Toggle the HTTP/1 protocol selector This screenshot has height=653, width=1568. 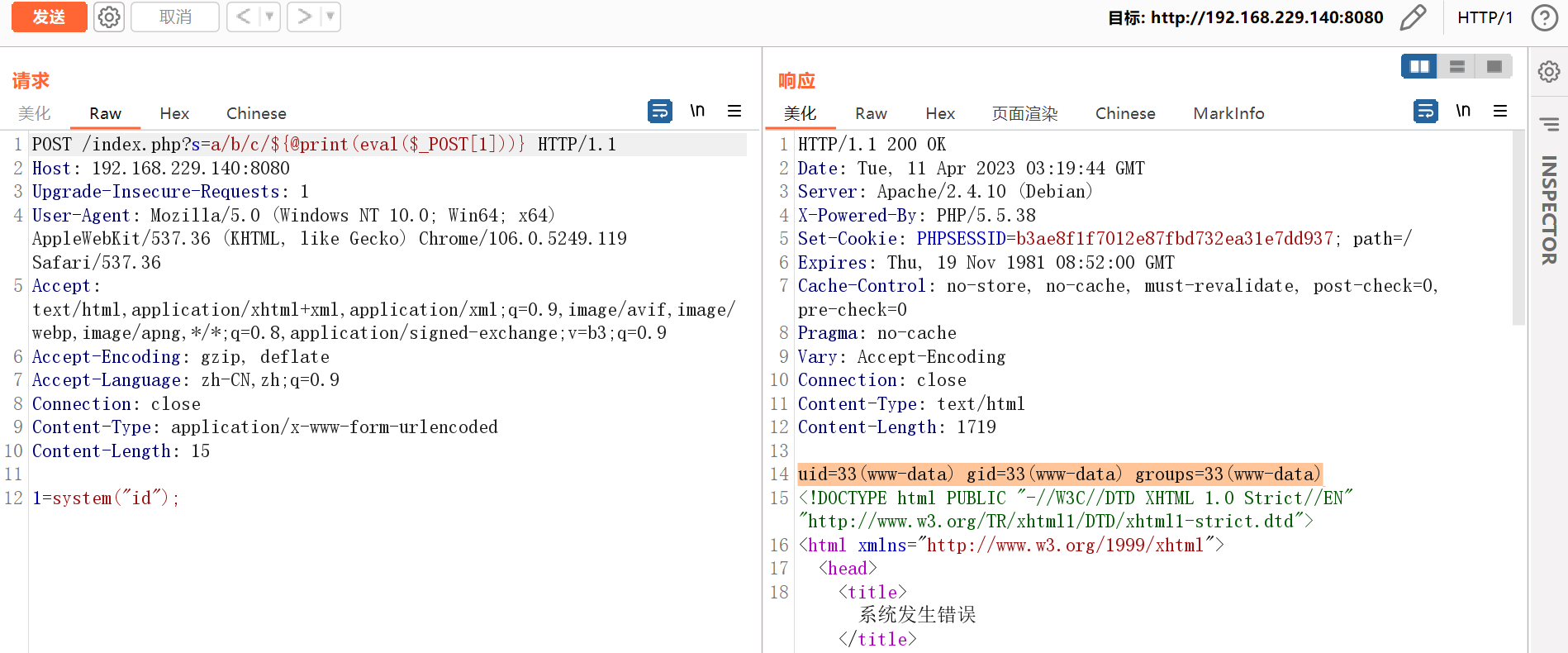pos(1485,17)
